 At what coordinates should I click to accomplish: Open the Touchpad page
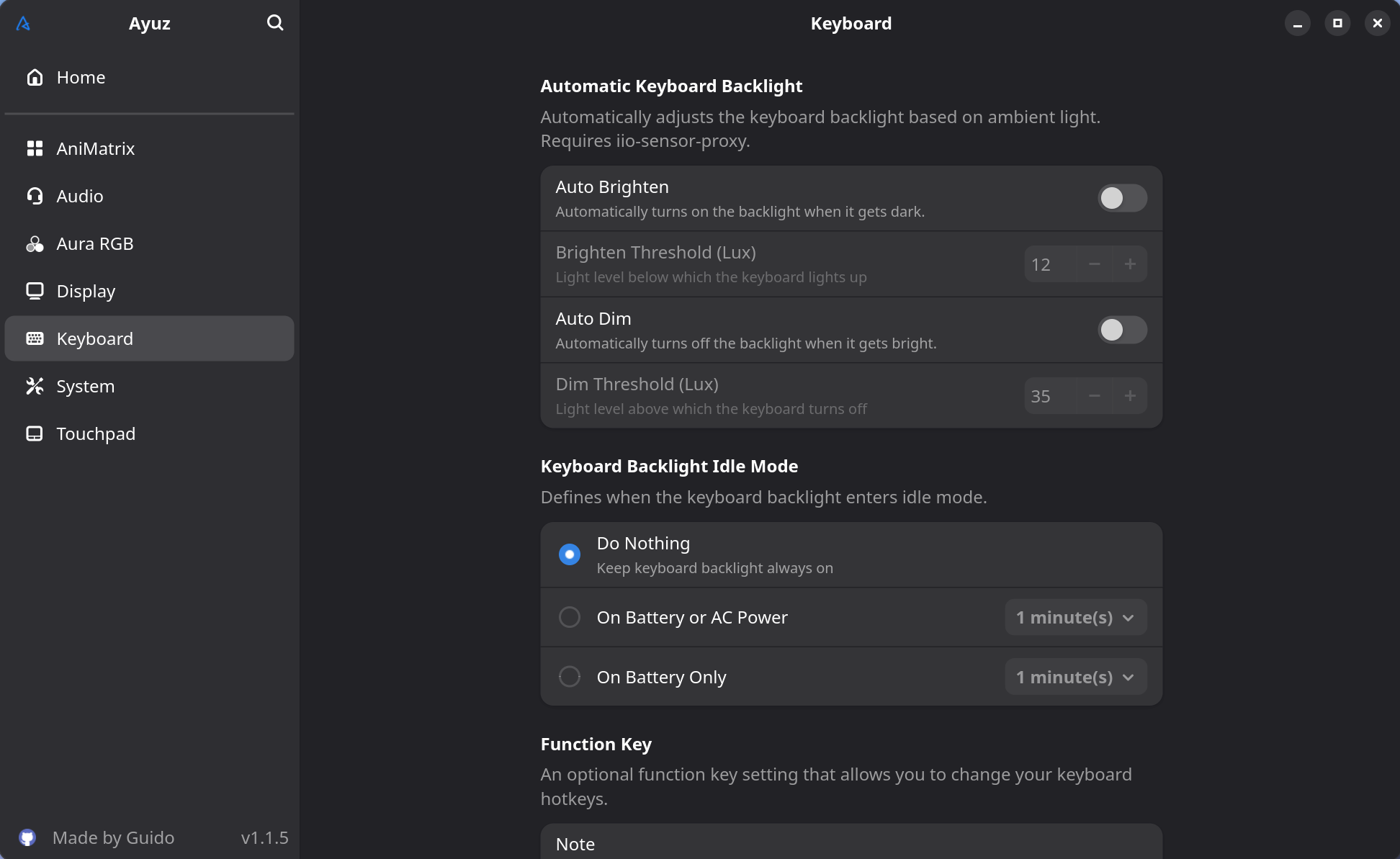(x=149, y=433)
